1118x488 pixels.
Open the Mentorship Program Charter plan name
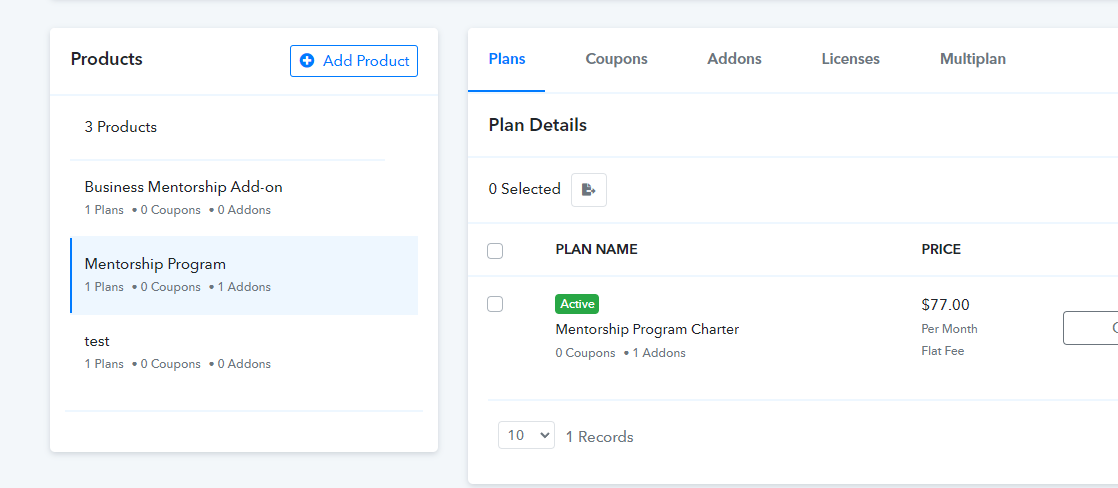point(647,330)
